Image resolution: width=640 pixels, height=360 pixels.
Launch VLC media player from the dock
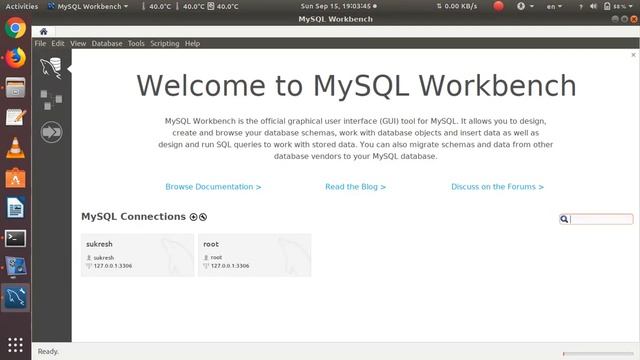(x=16, y=148)
